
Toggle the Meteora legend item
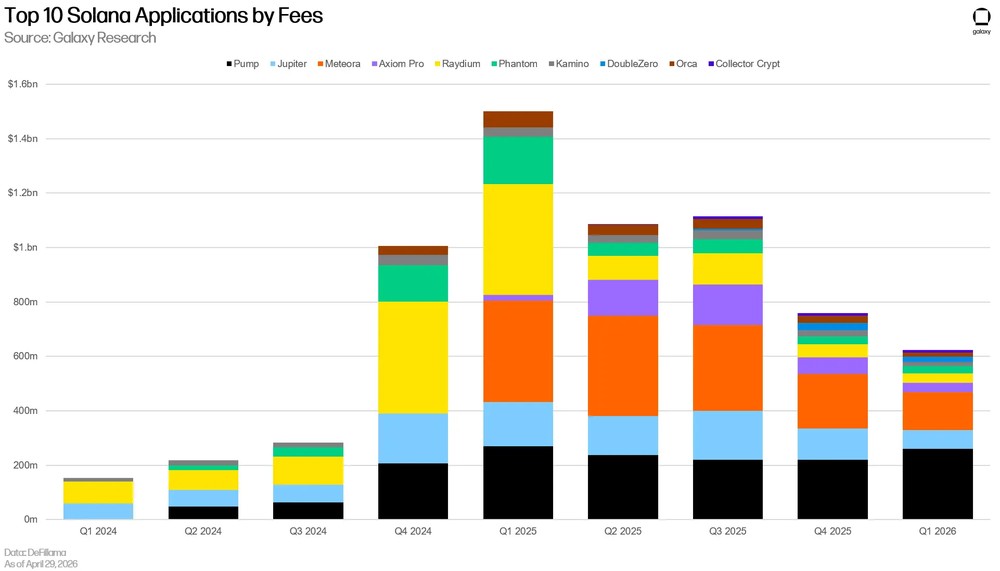339,64
